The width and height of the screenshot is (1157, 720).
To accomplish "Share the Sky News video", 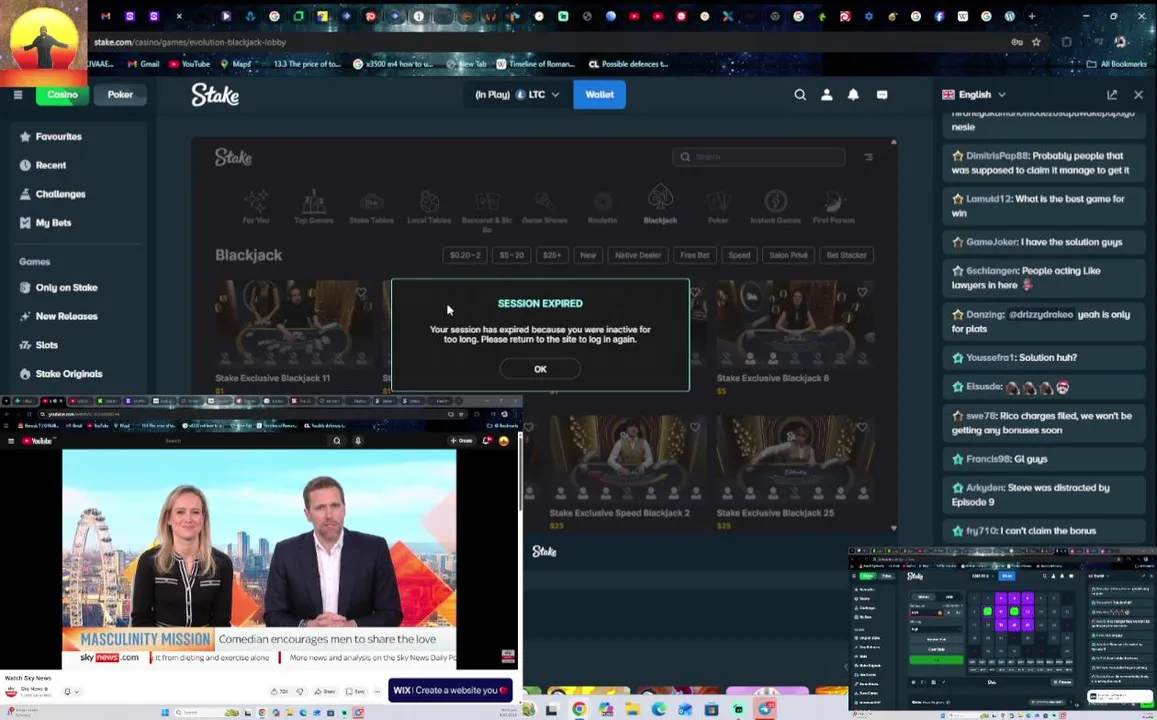I will click(x=325, y=691).
